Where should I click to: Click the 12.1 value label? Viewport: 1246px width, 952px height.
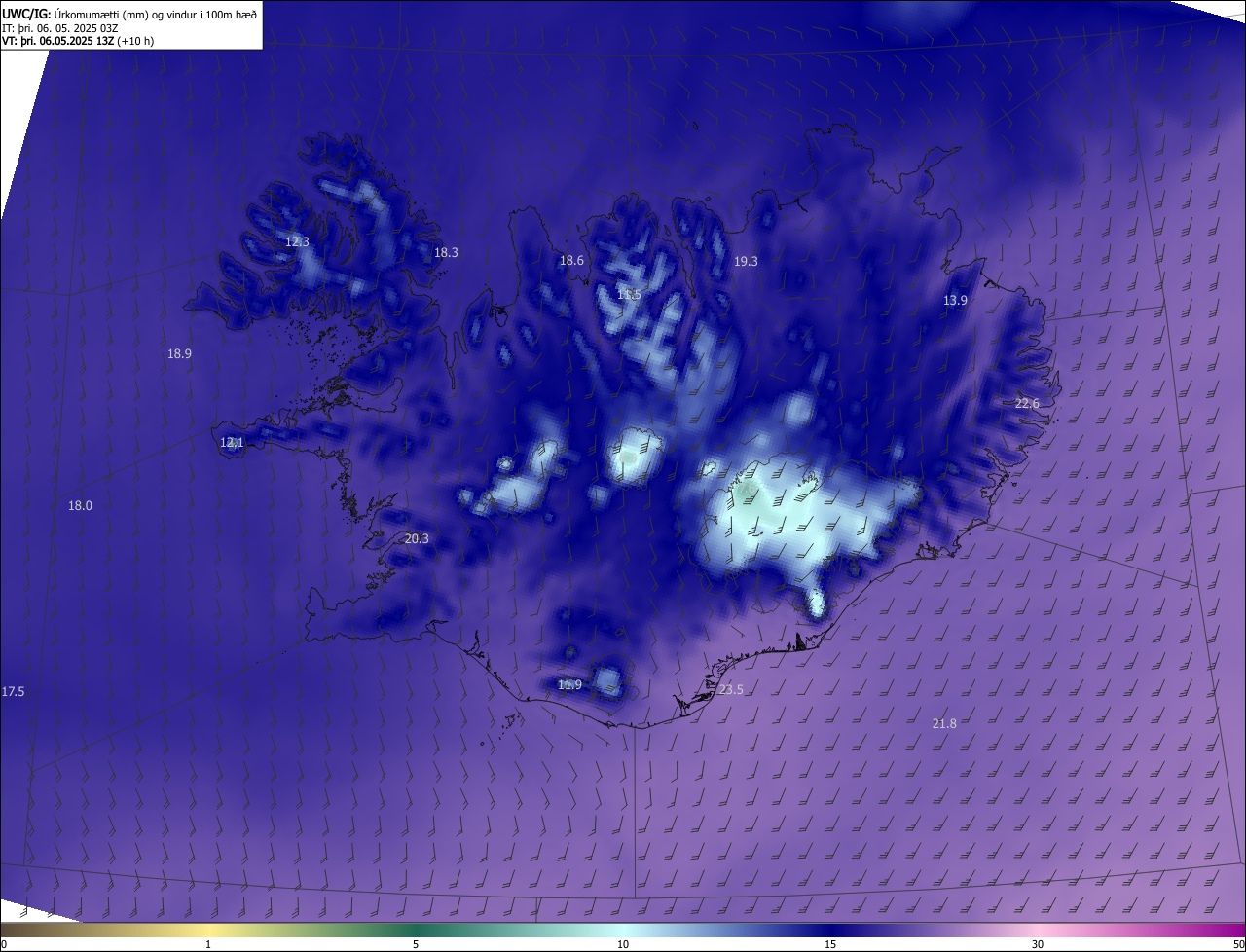232,442
